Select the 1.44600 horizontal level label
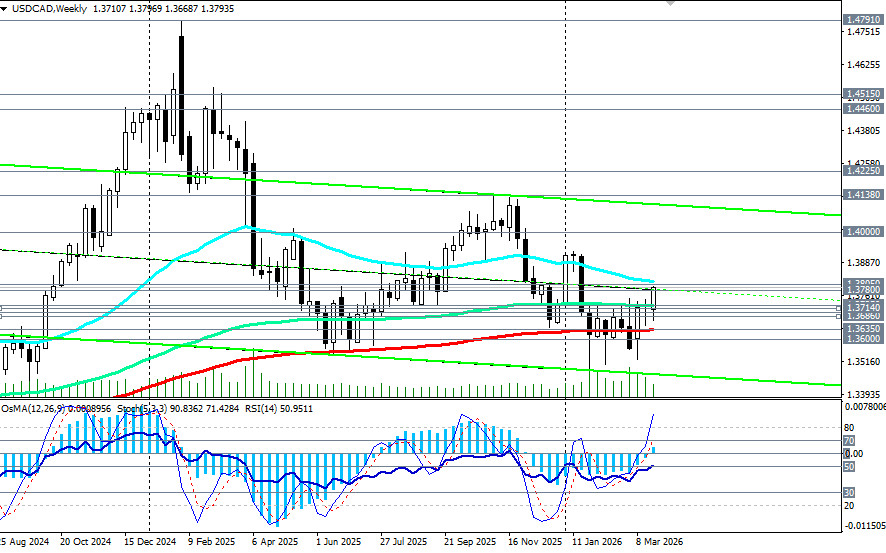 click(863, 108)
